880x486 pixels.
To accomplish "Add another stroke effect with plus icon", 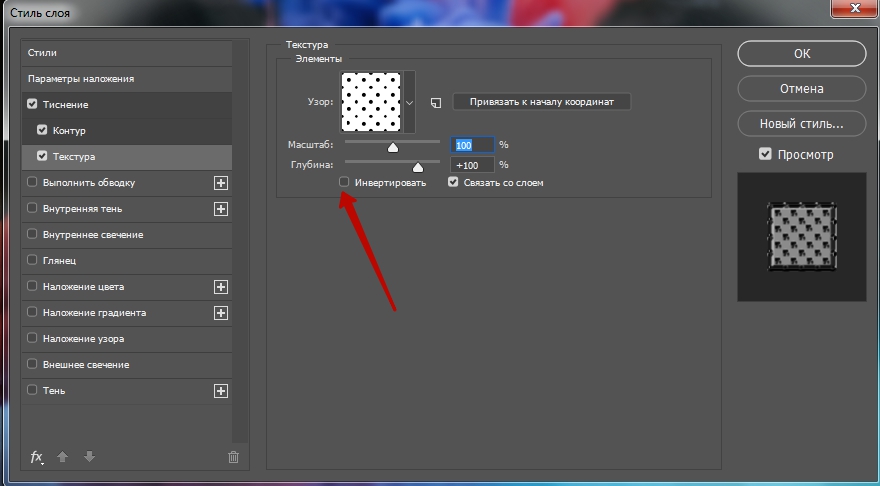I will click(x=221, y=183).
